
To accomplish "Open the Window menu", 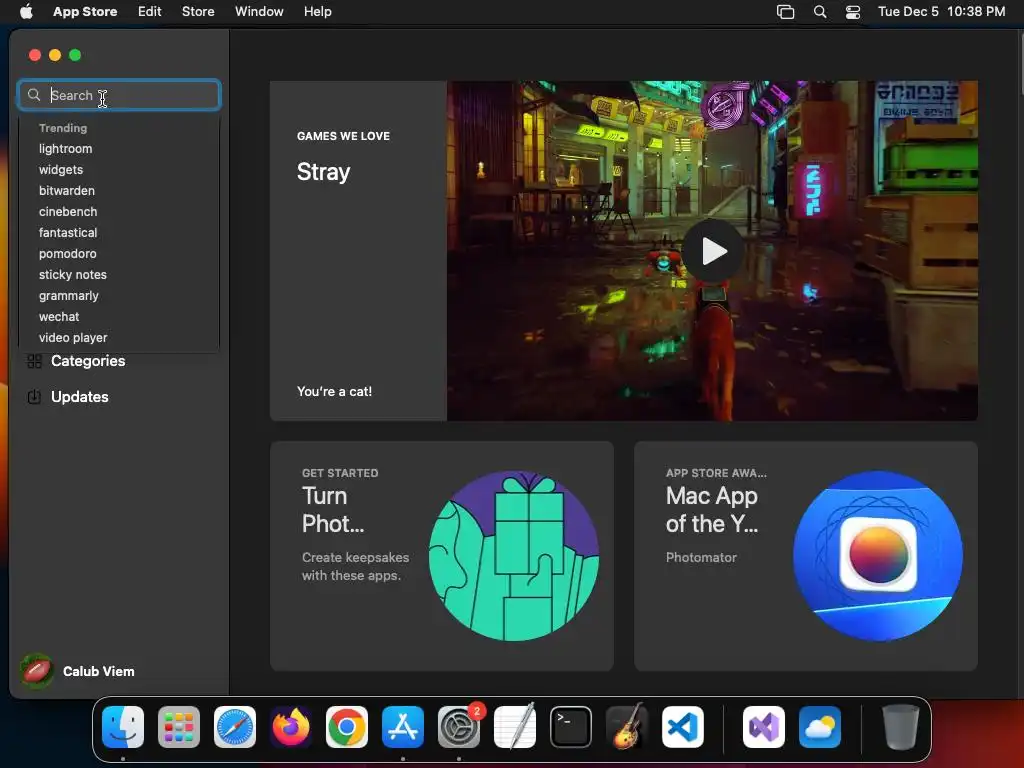I will (259, 12).
